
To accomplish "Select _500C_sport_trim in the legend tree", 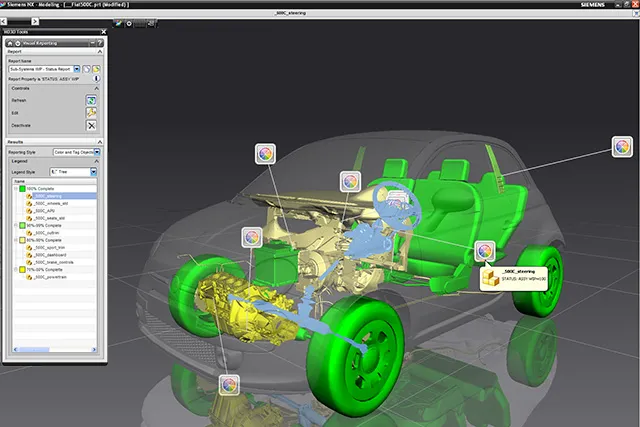I will 49,247.
